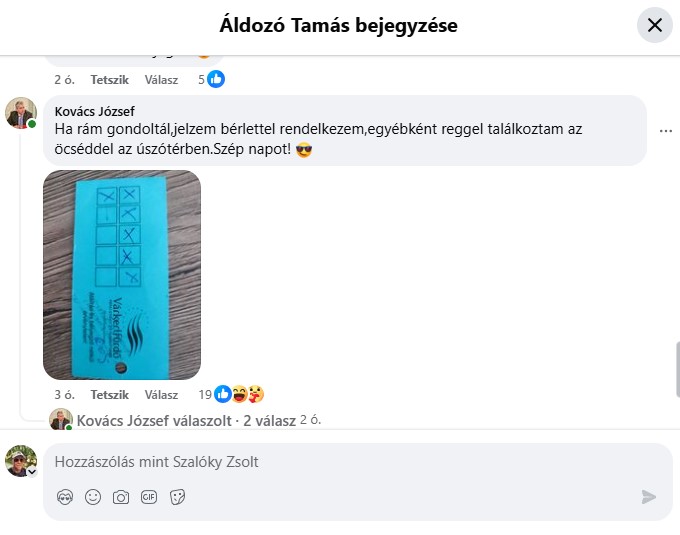Open Kovács József comment options menu
The width and height of the screenshot is (680, 535).
click(666, 131)
